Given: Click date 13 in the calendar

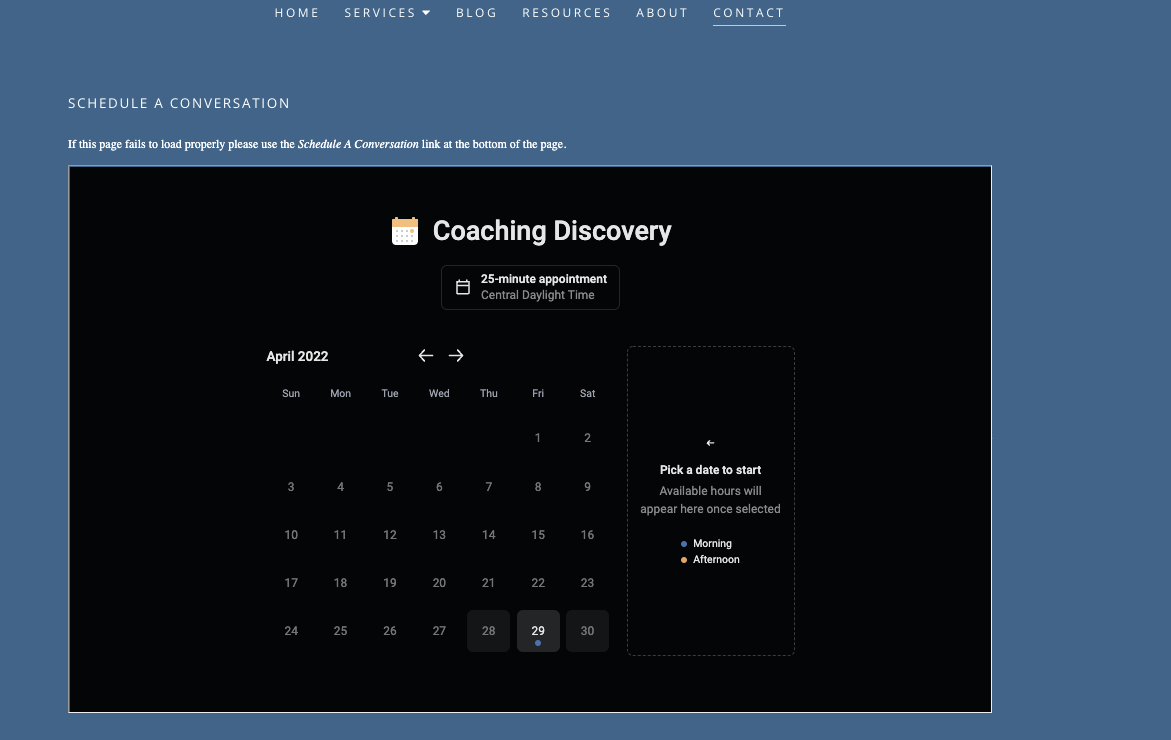Looking at the screenshot, I should (x=439, y=535).
